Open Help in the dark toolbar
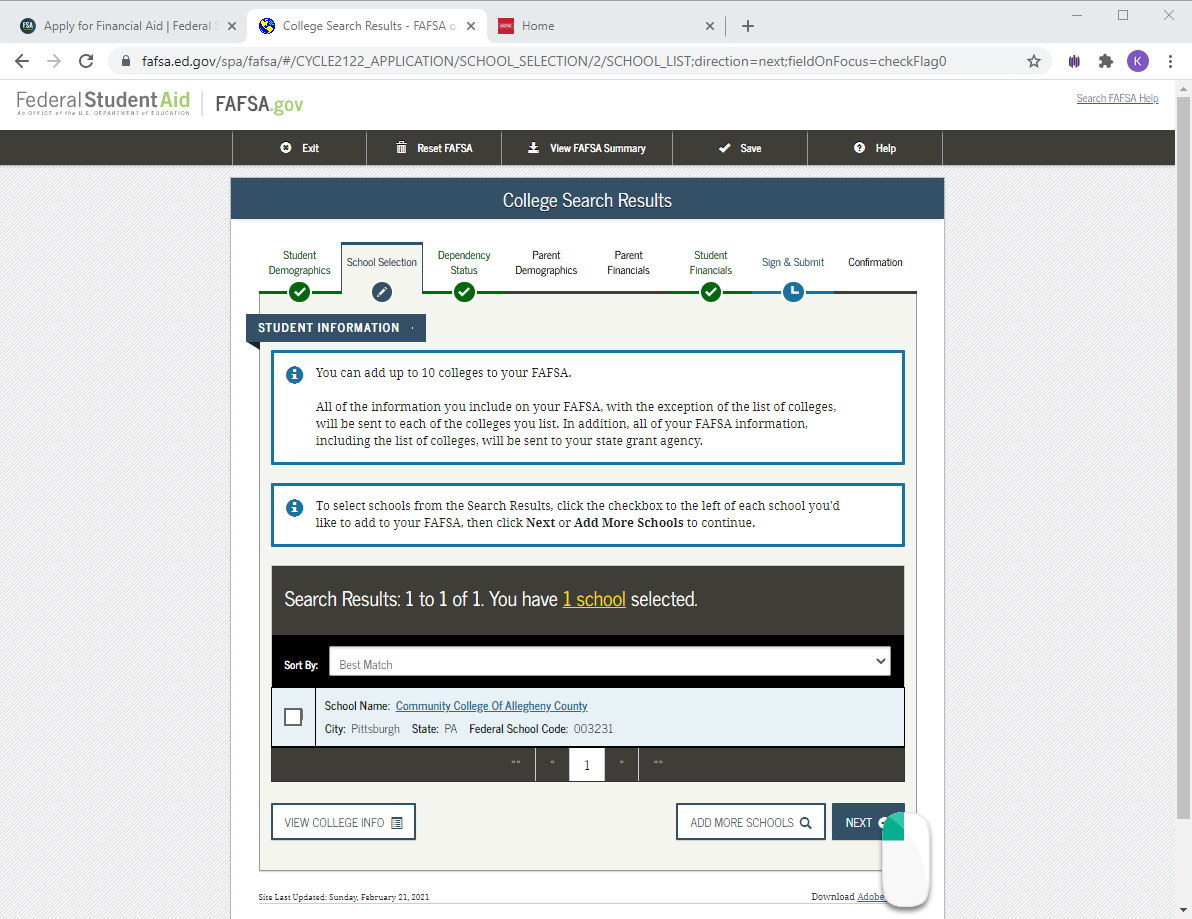This screenshot has height=919, width=1192. pos(875,148)
